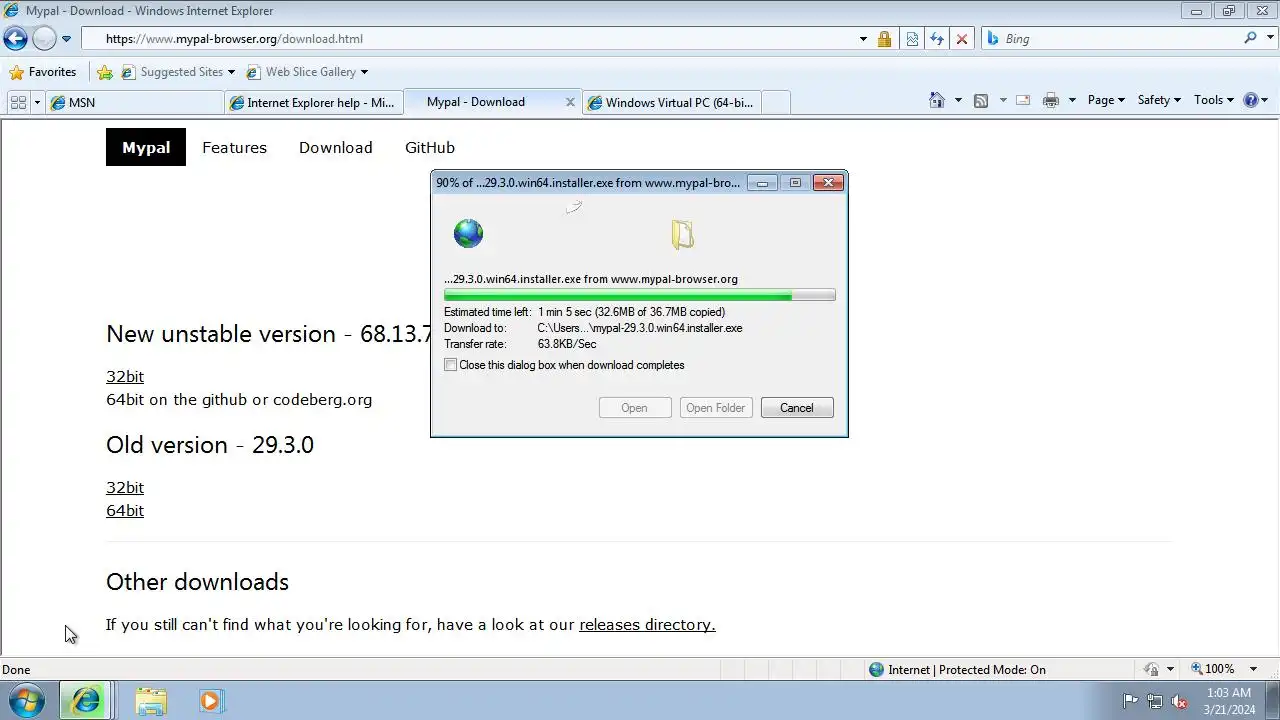Click Cancel in the download dialog

click(x=797, y=408)
